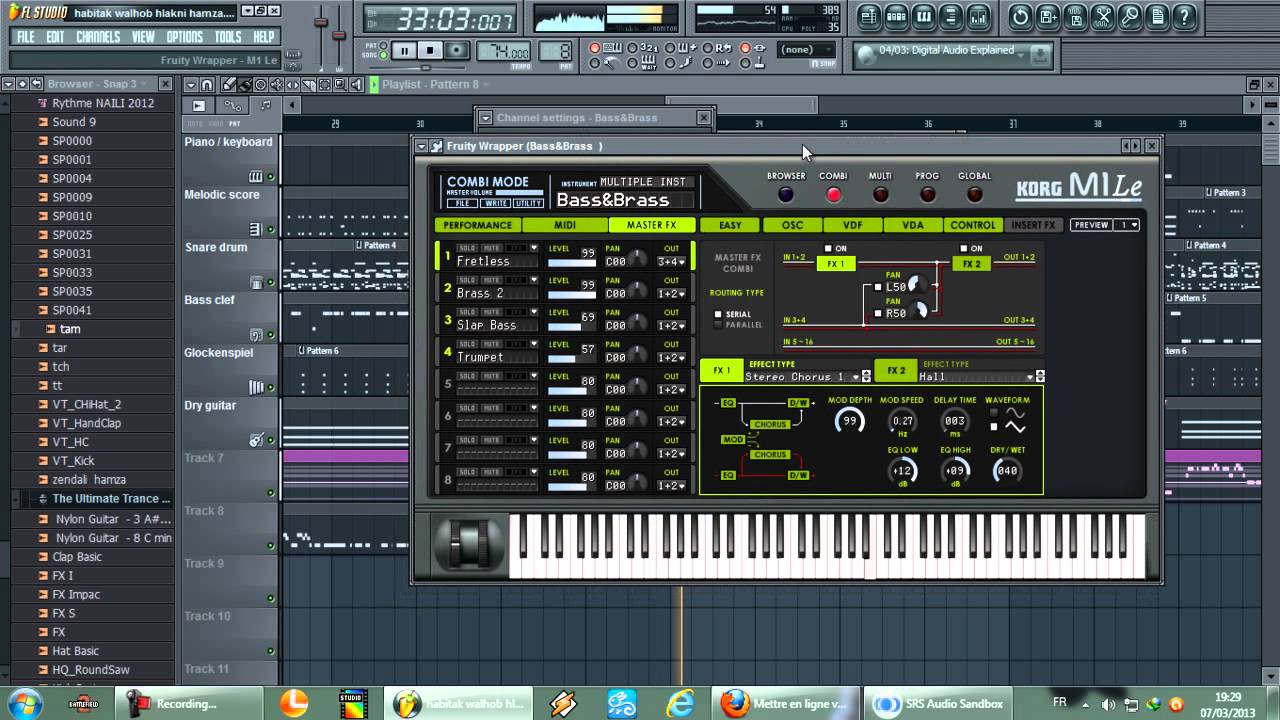Adjust the Slap Bass LEVEL slider
The width and height of the screenshot is (1280, 720).
click(571, 329)
